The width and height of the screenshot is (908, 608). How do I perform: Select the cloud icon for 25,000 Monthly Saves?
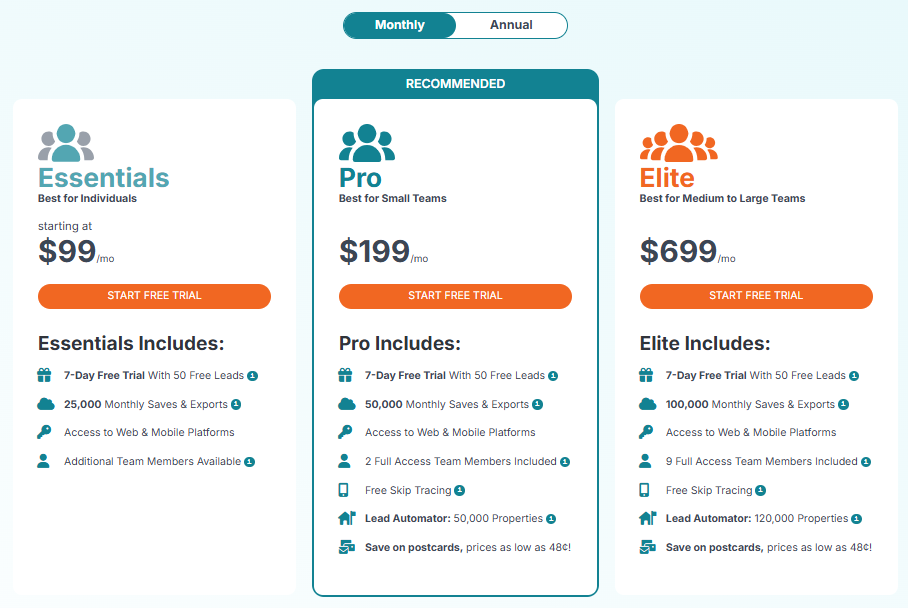(x=46, y=404)
